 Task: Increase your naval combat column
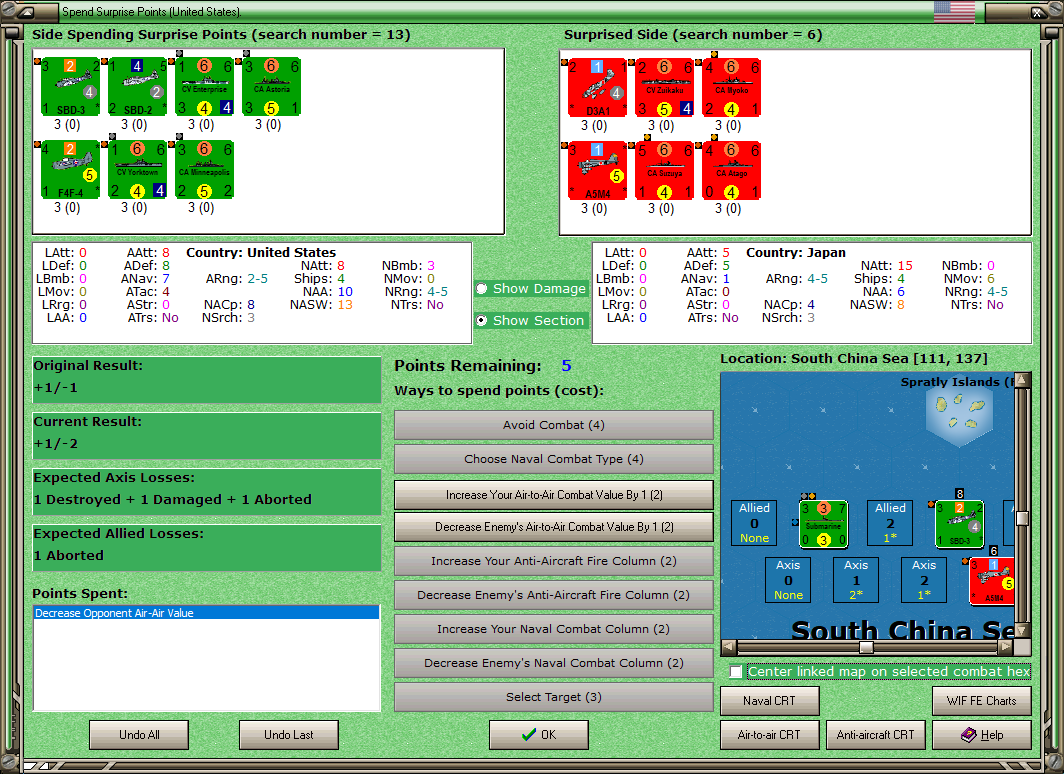pos(554,629)
